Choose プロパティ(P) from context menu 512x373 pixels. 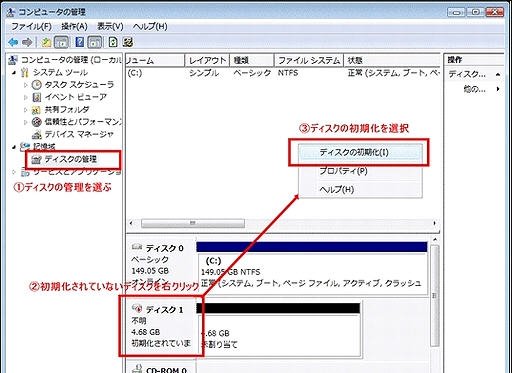[361, 171]
